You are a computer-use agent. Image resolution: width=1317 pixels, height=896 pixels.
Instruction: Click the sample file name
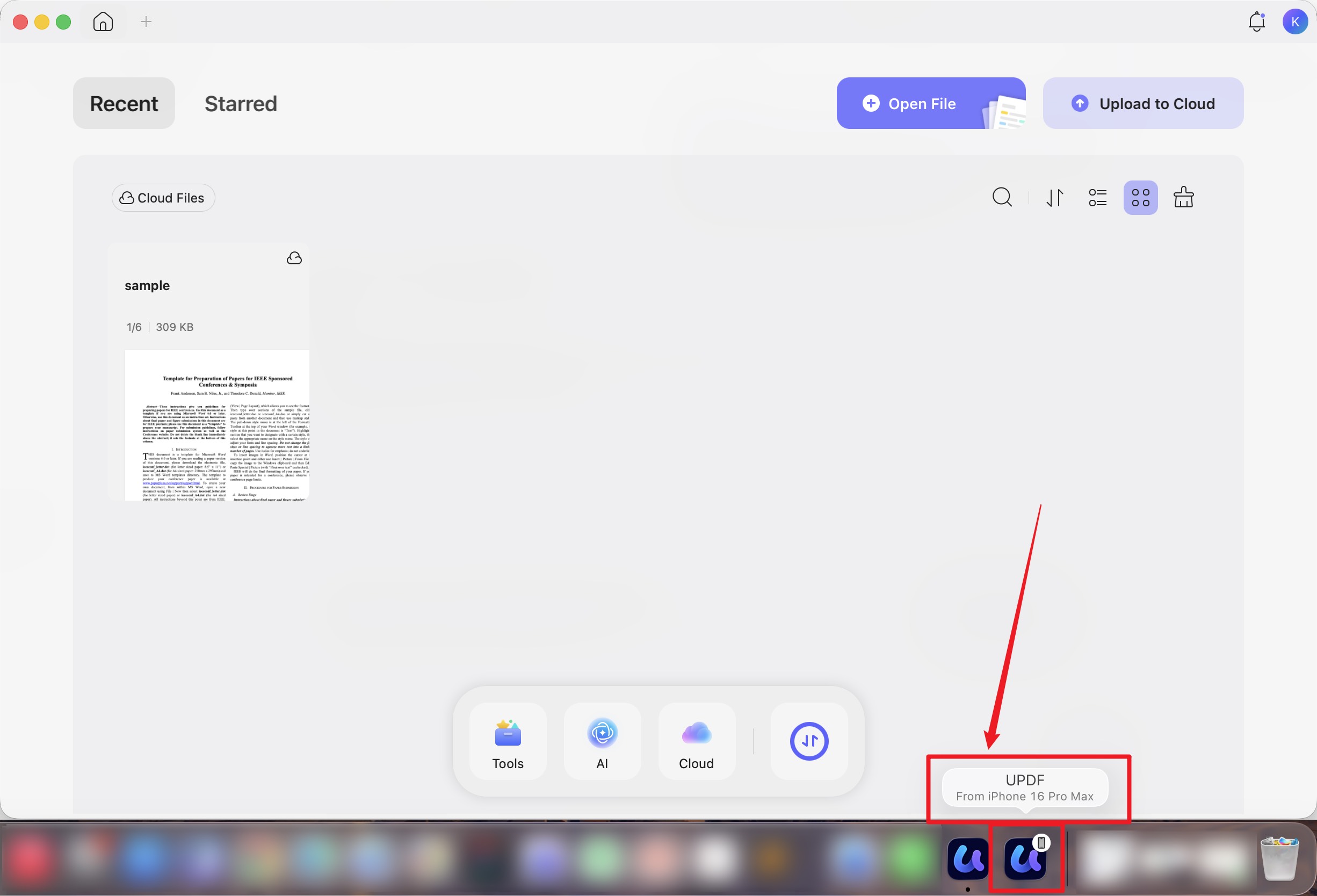pos(147,286)
